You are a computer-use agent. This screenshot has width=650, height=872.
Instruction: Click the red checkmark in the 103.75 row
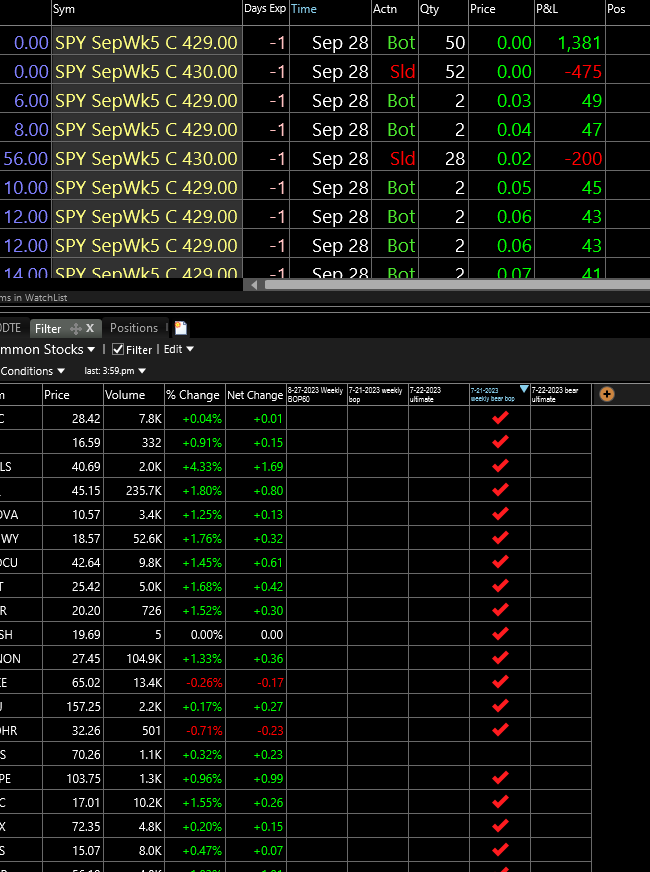(x=501, y=778)
